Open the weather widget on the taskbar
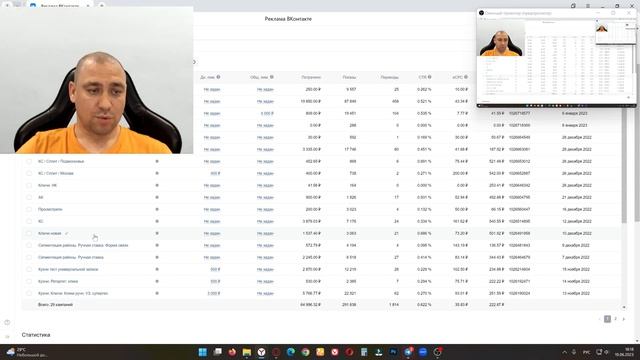Viewport: 640px width, 360px height. 27,352
